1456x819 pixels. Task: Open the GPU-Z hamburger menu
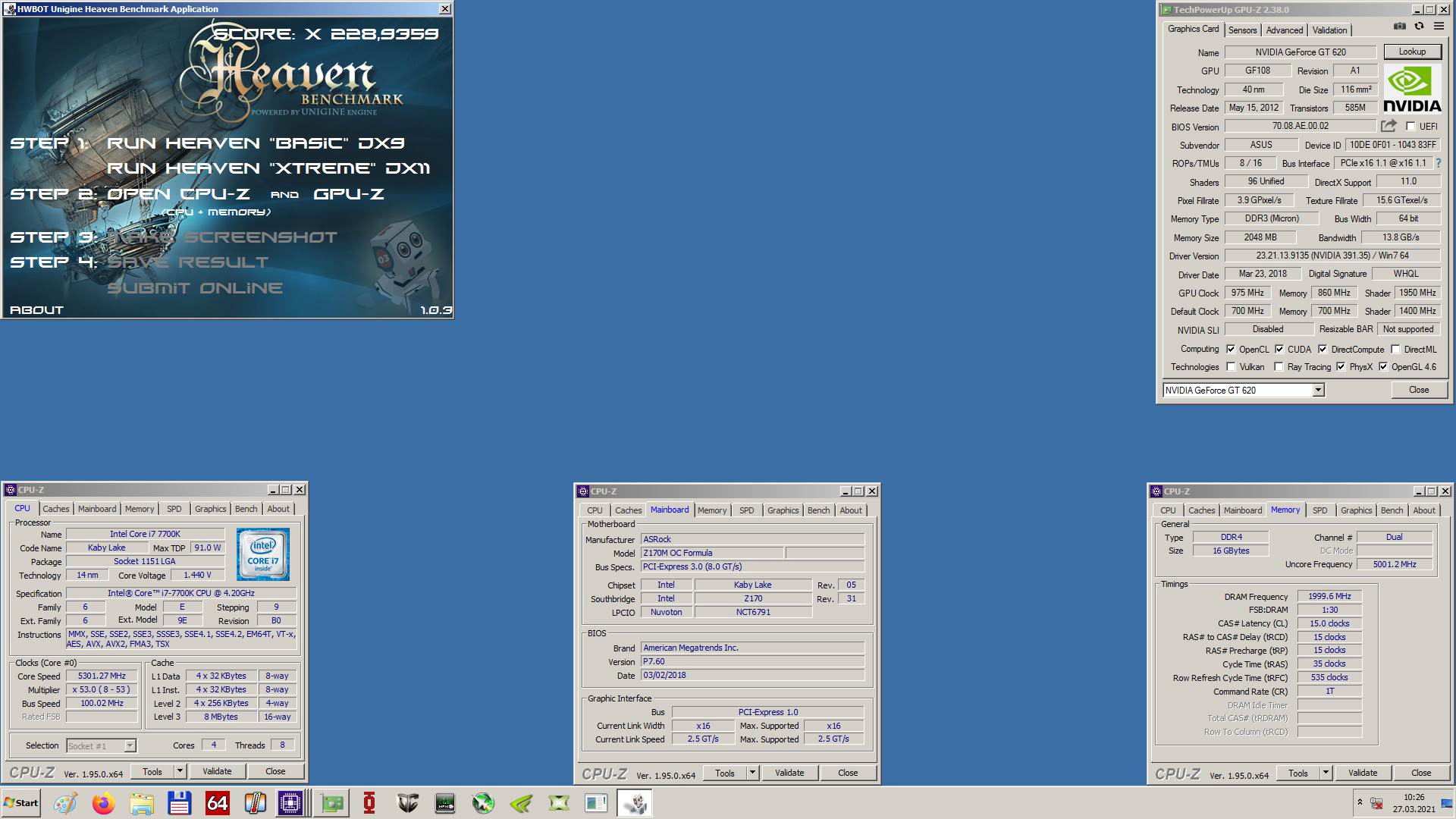coord(1439,27)
